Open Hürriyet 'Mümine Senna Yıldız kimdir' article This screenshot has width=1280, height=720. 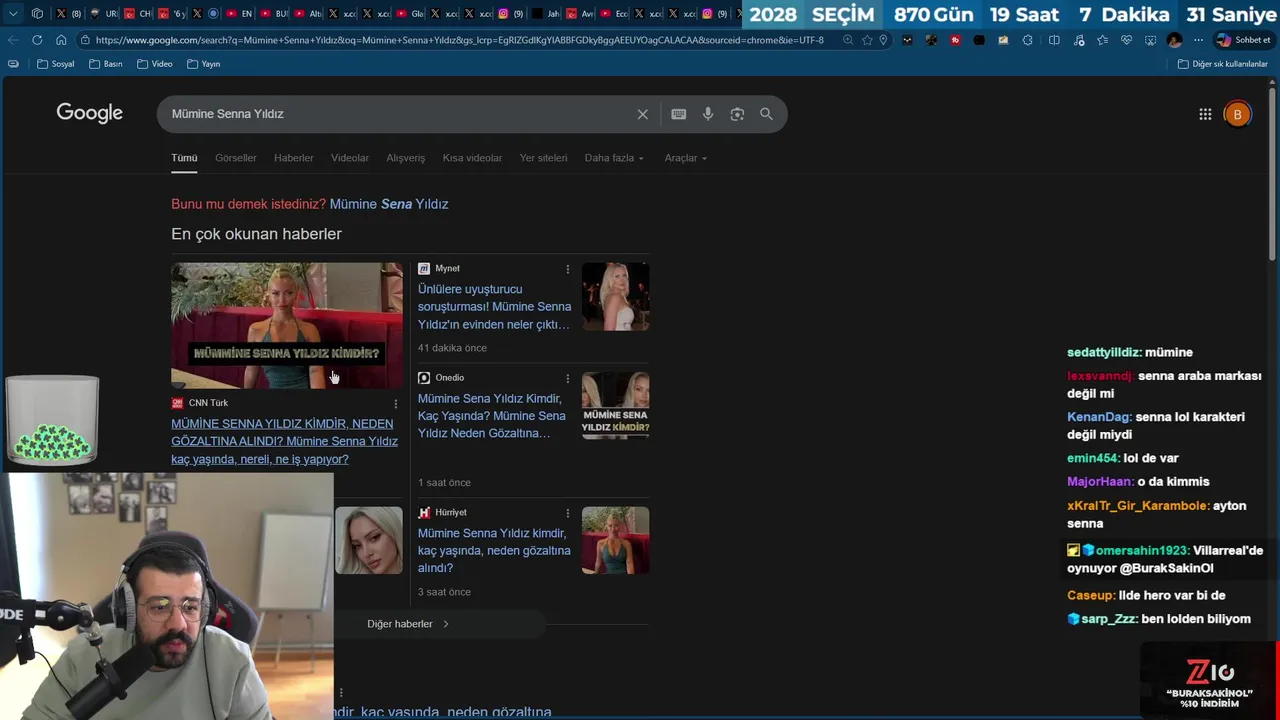494,550
